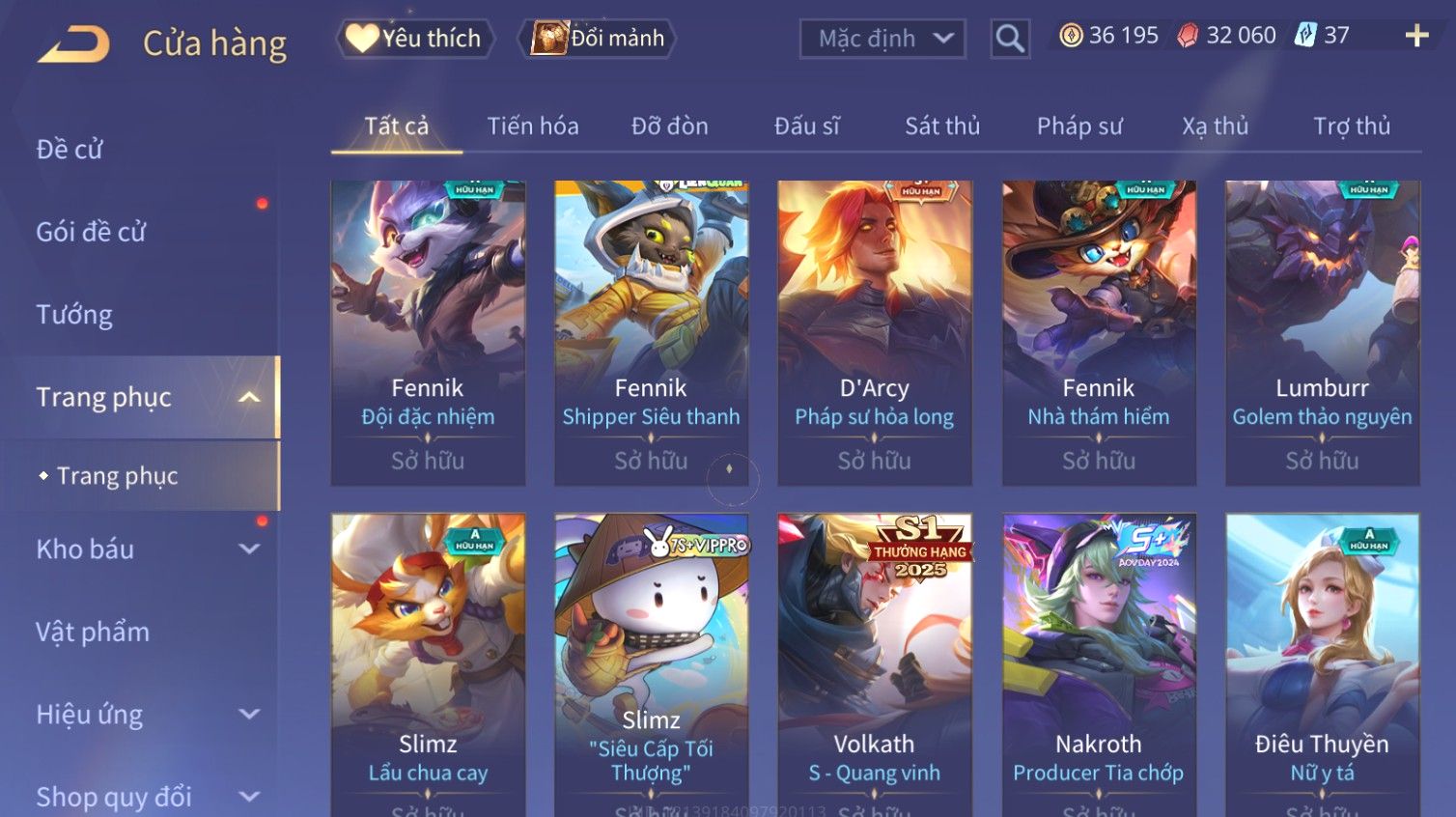
Task: Go back using the golden arrow icon
Action: 73,44
